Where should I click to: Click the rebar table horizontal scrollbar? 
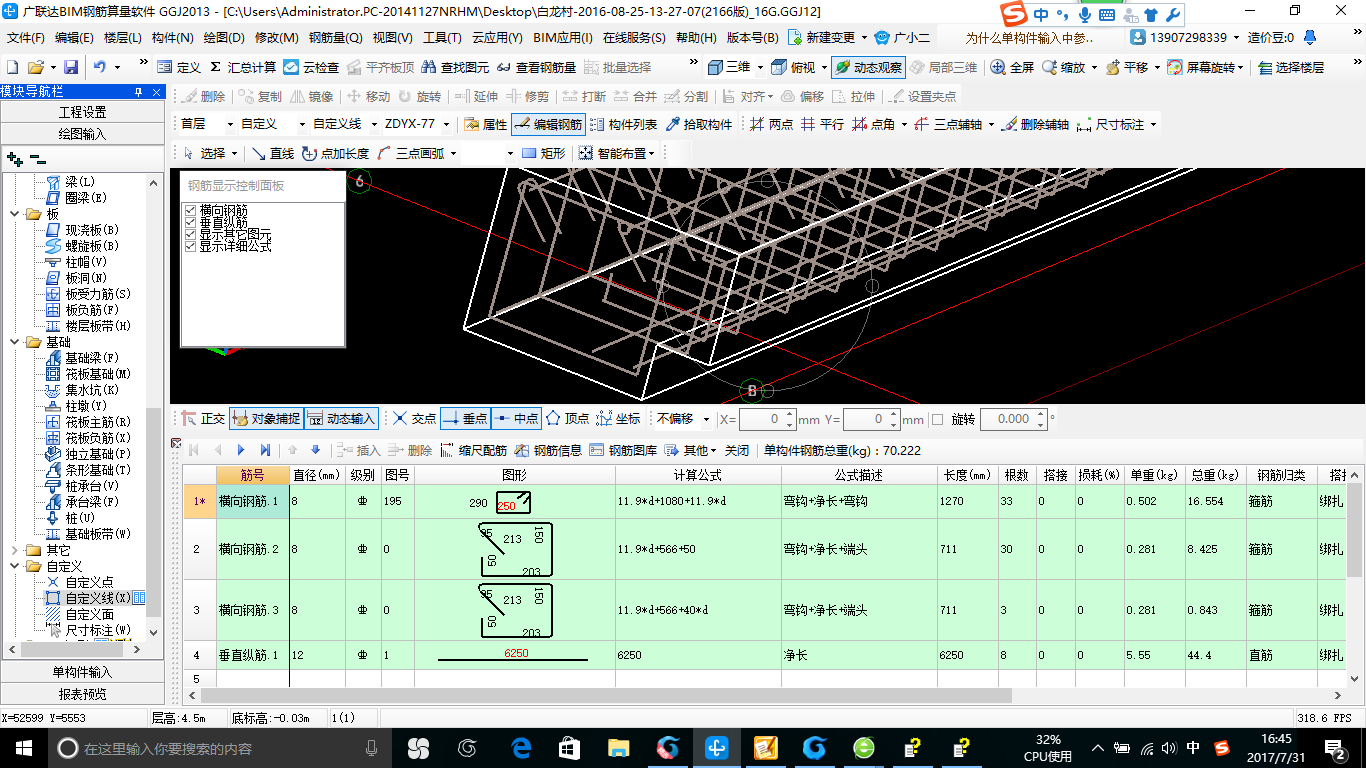608,695
